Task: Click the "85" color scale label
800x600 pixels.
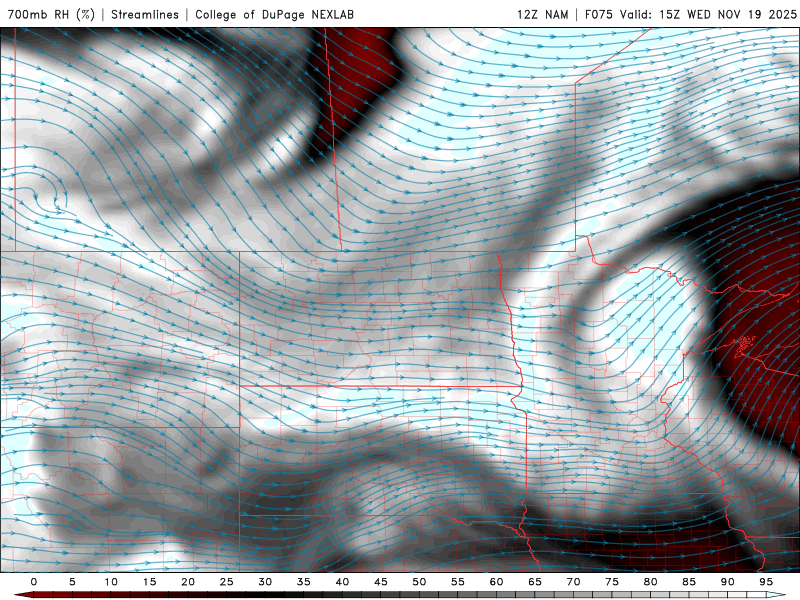Action: point(689,582)
